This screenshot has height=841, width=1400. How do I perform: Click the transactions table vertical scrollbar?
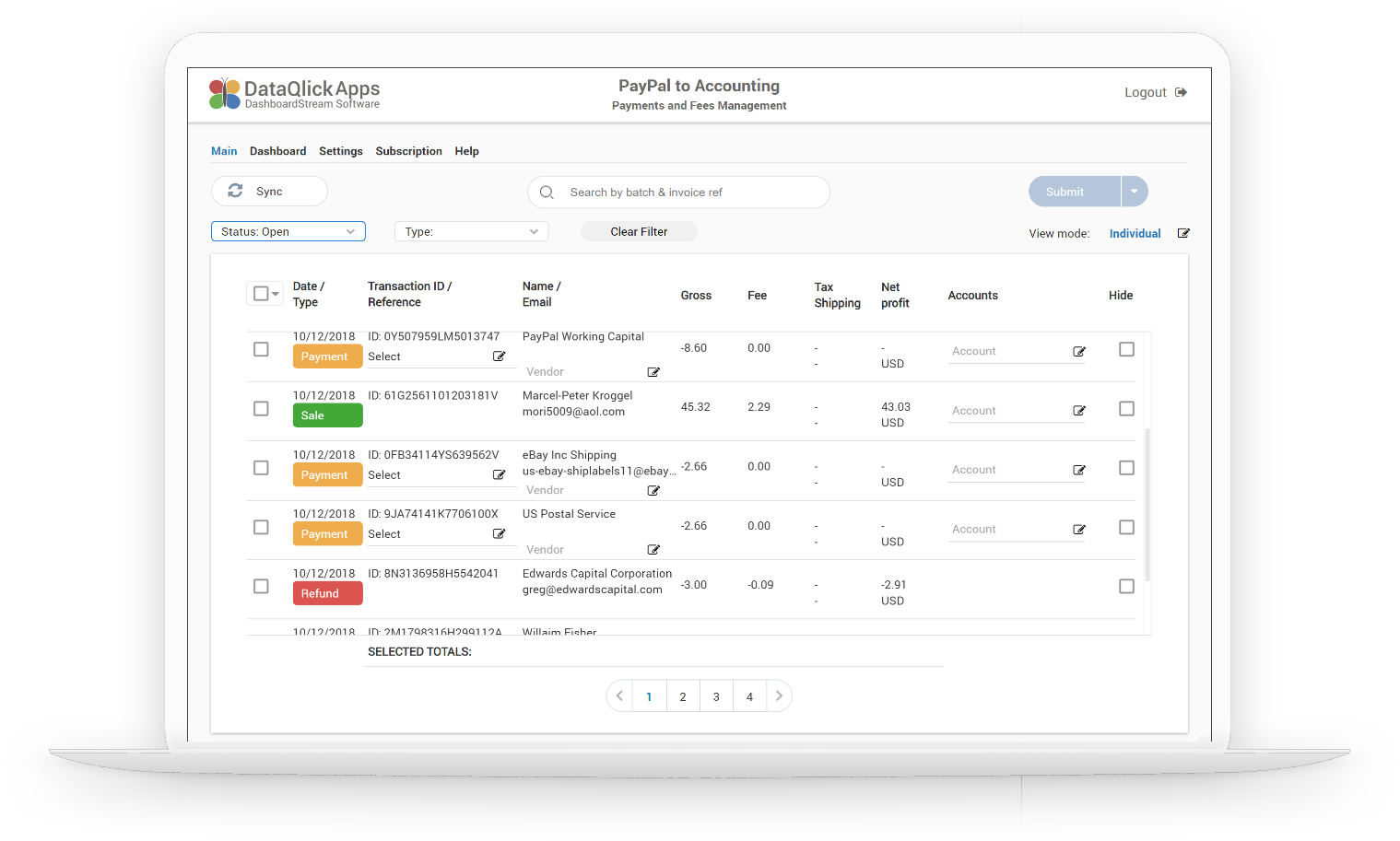[1147, 505]
